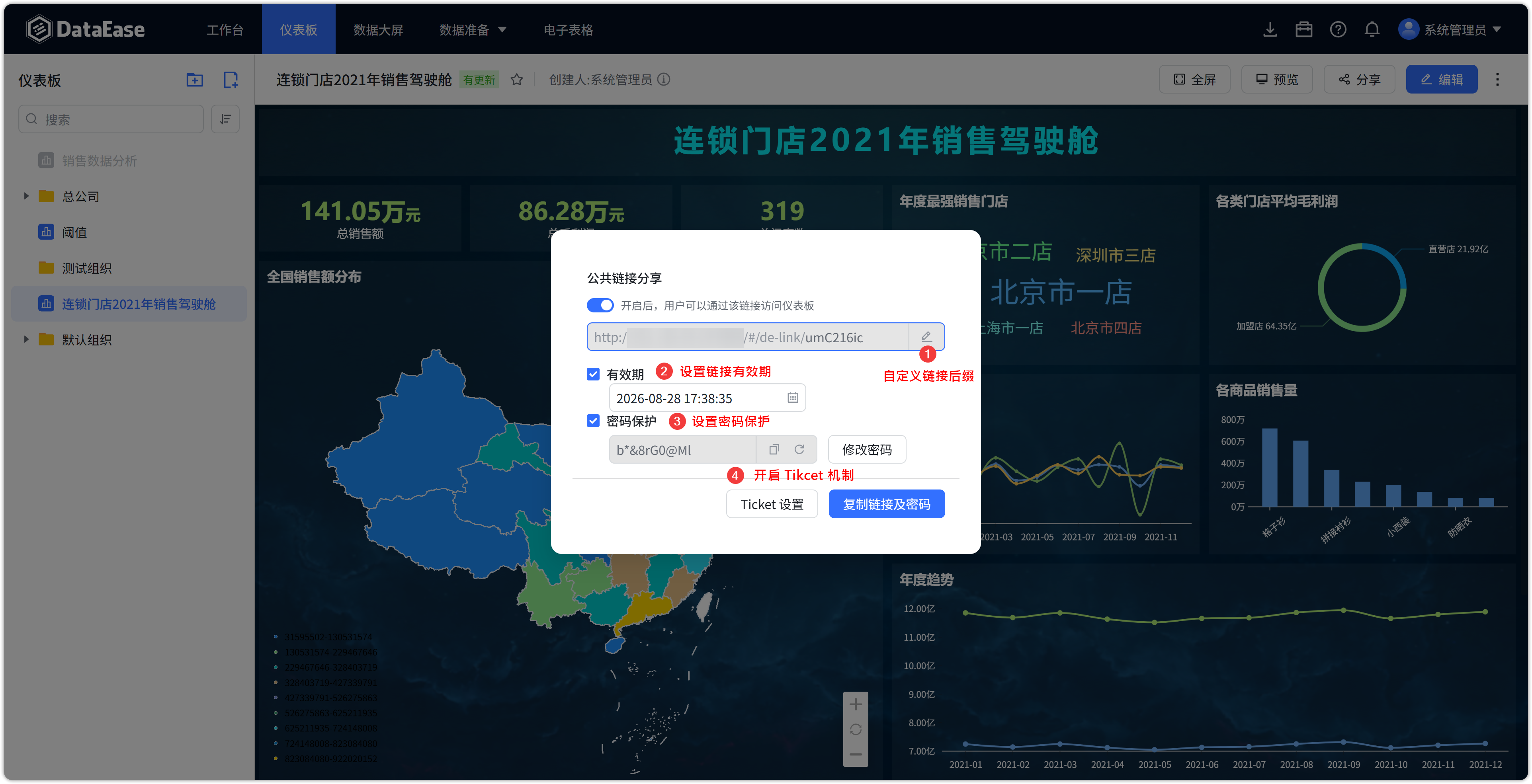Click the 创建人:系统管理员 label

(601, 80)
